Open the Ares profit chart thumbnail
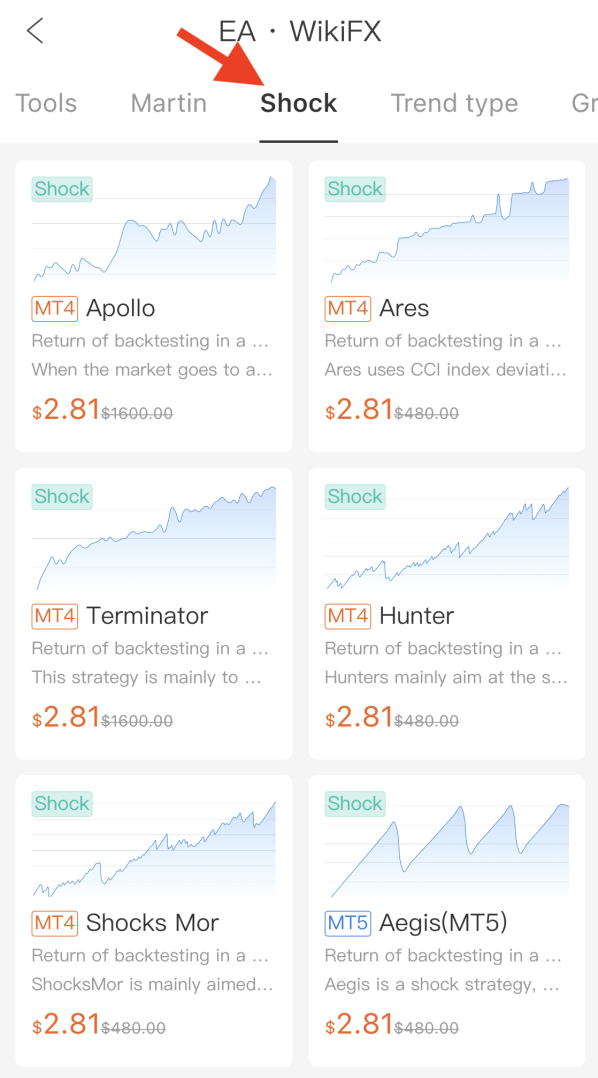The image size is (598, 1078). click(447, 229)
